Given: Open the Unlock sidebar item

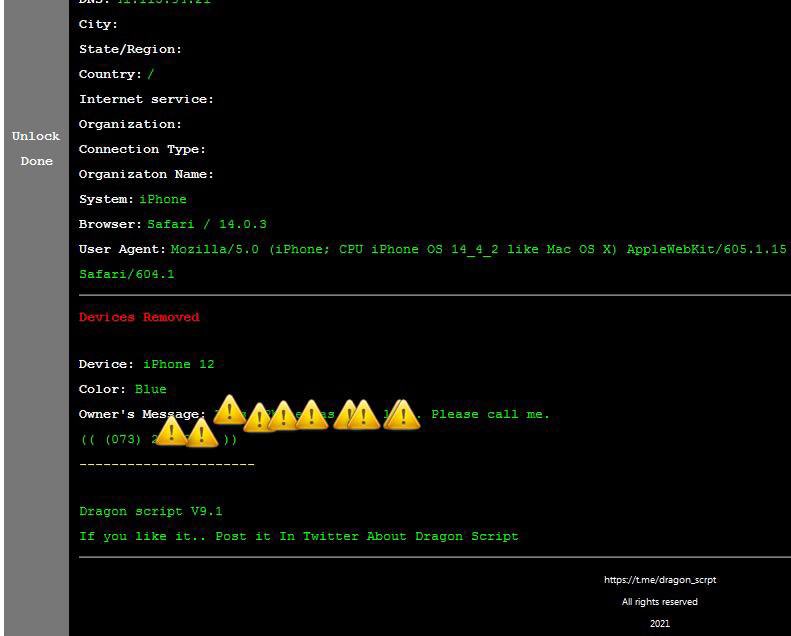Looking at the screenshot, I should (36, 136).
